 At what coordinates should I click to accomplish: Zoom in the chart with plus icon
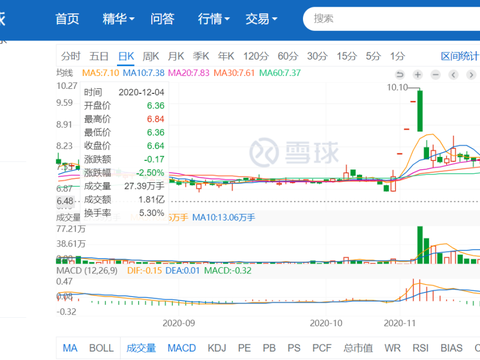[418, 75]
